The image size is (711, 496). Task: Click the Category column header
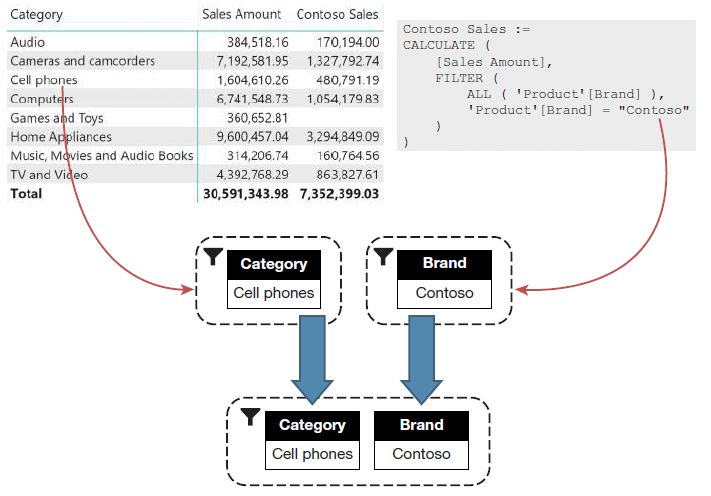(x=36, y=15)
